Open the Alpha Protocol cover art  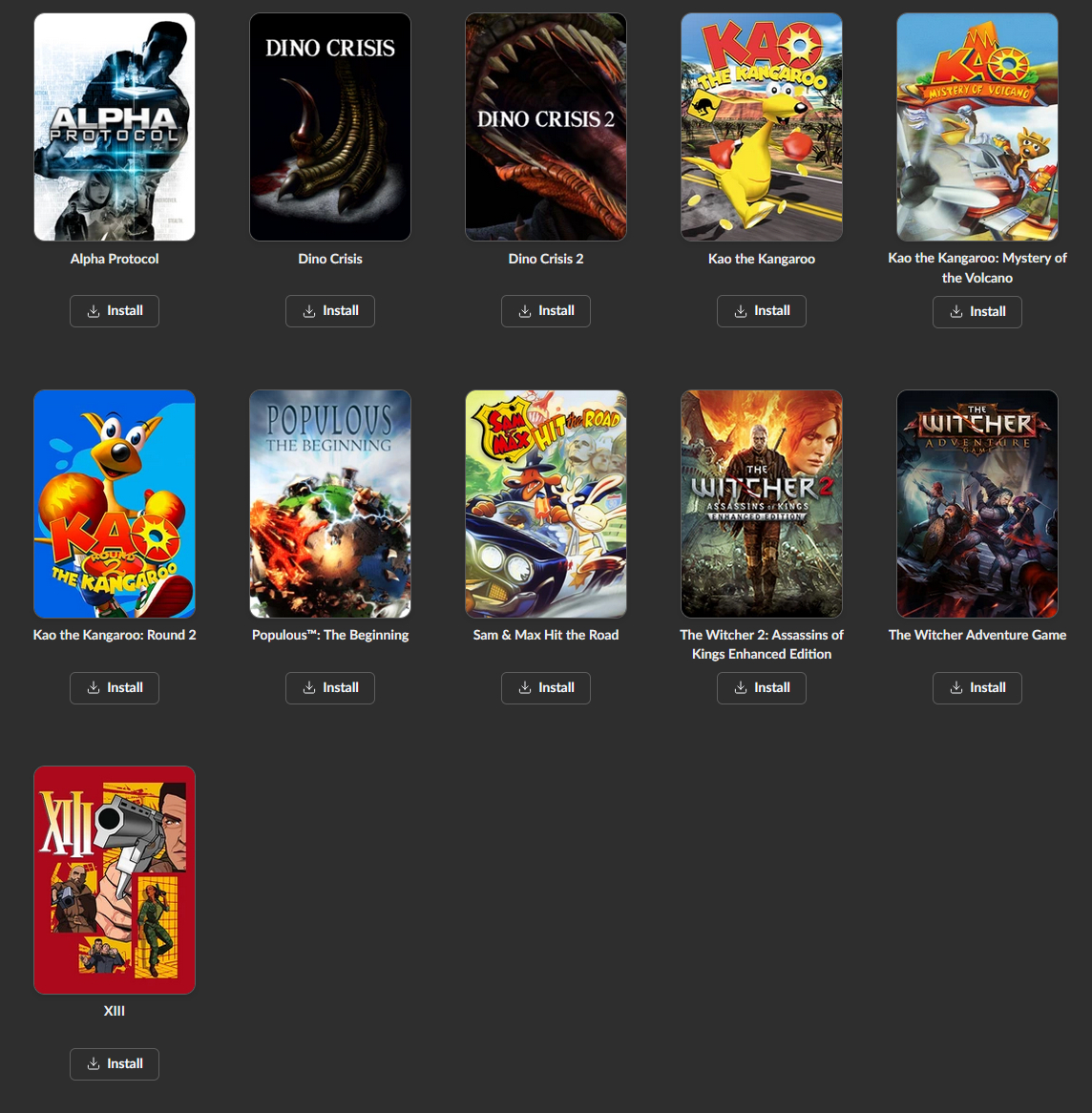[x=115, y=127]
